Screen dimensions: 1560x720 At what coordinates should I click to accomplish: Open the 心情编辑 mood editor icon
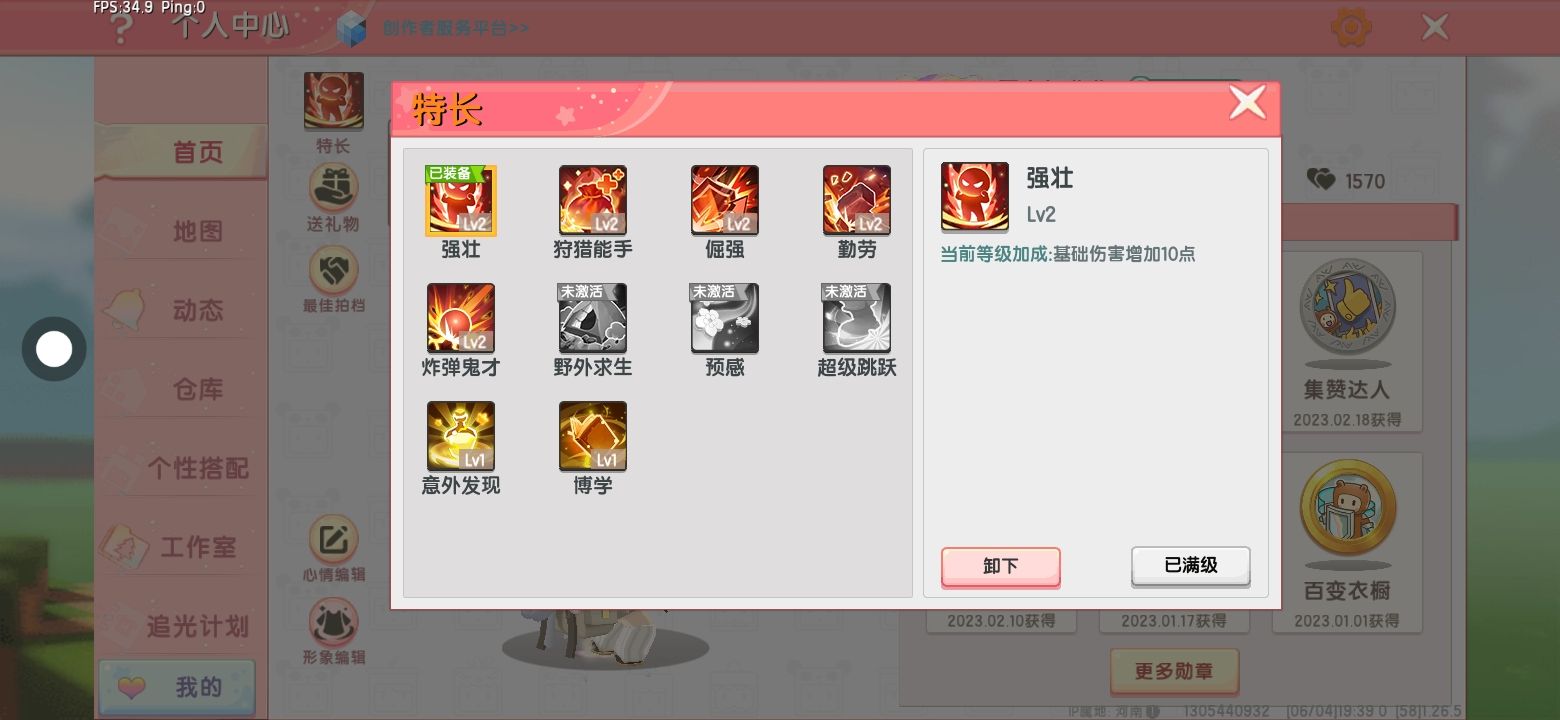tap(333, 549)
